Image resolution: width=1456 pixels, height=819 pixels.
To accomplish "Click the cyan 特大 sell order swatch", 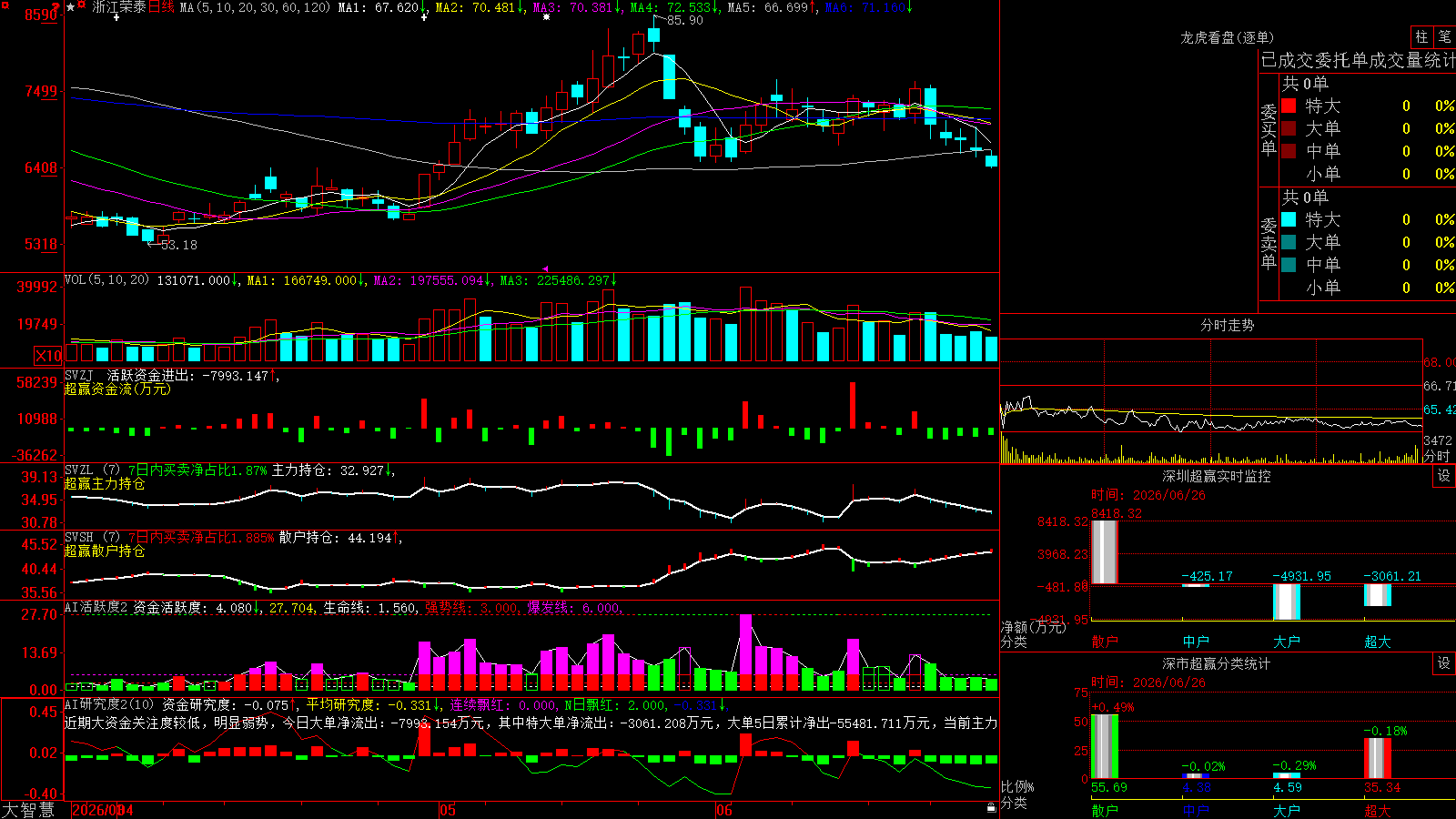I will pyautogui.click(x=1289, y=219).
